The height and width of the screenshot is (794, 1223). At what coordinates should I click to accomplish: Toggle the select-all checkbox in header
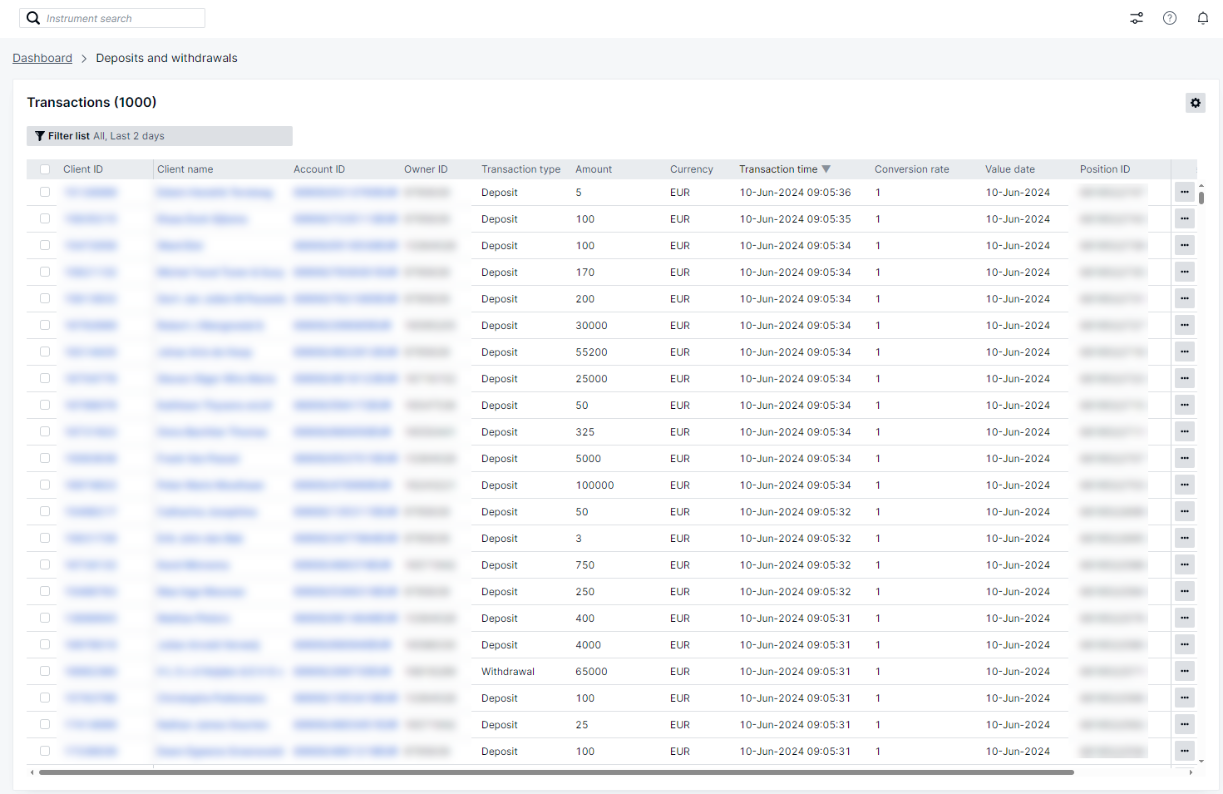point(45,169)
